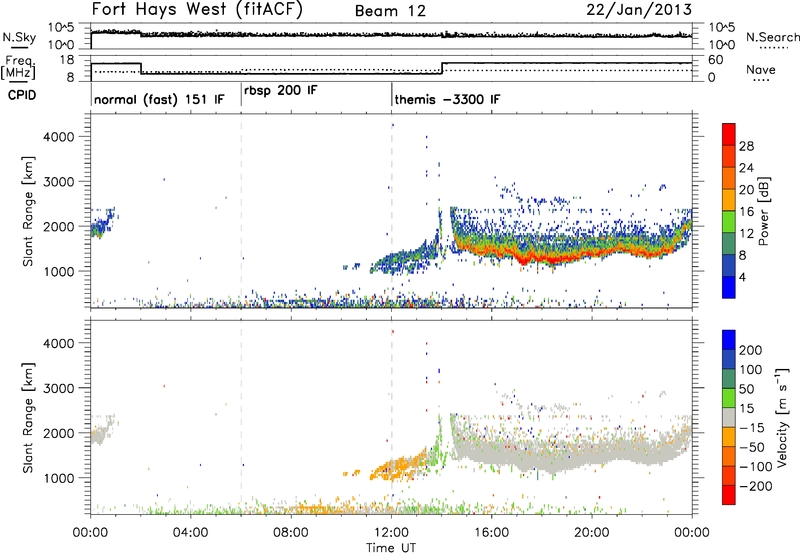Click the '60' Nave axis tick label
Viewport: 800px width, 554px height.
pyautogui.click(x=715, y=60)
